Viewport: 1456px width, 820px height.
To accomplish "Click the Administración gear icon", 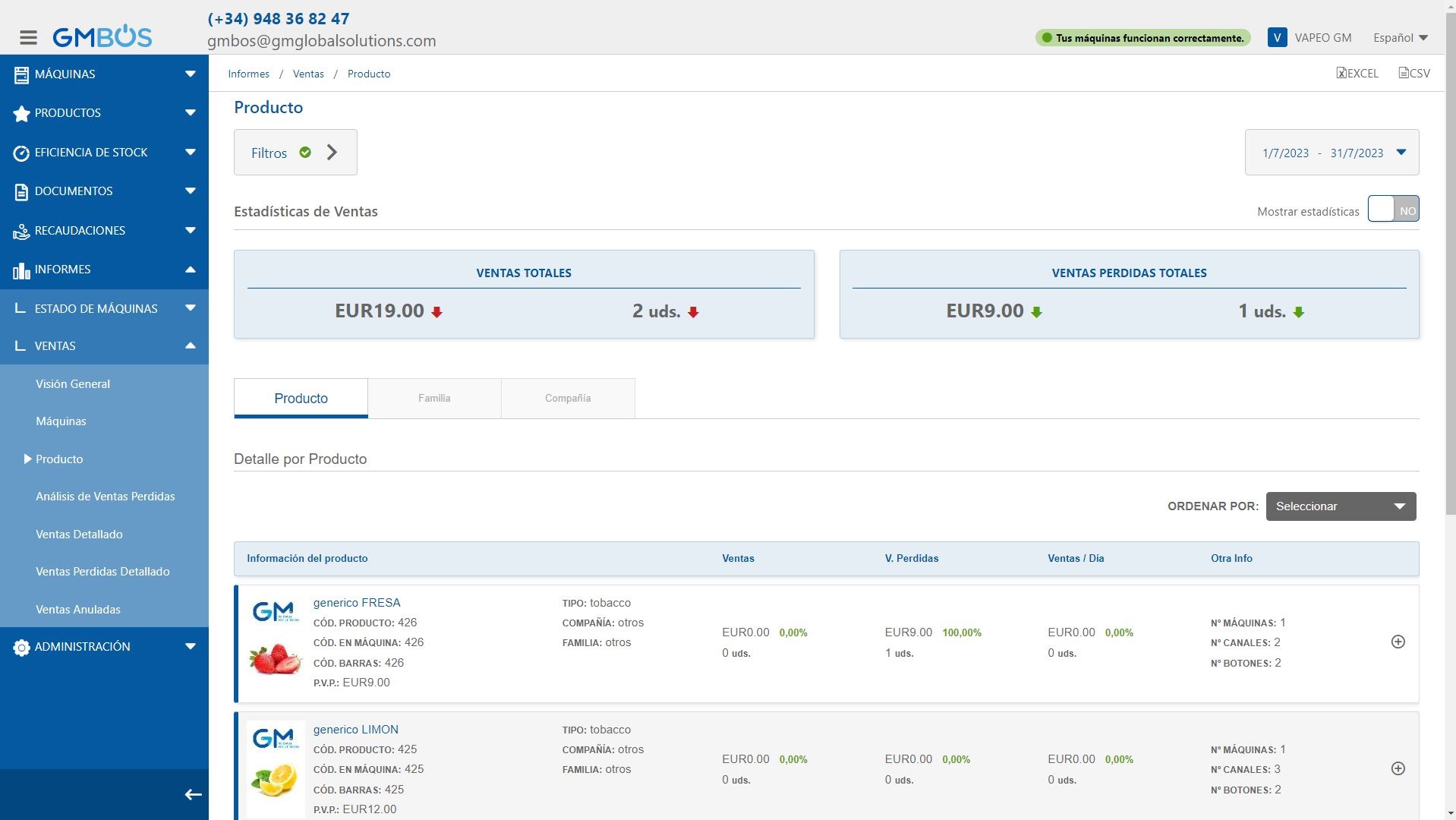I will pyautogui.click(x=21, y=647).
